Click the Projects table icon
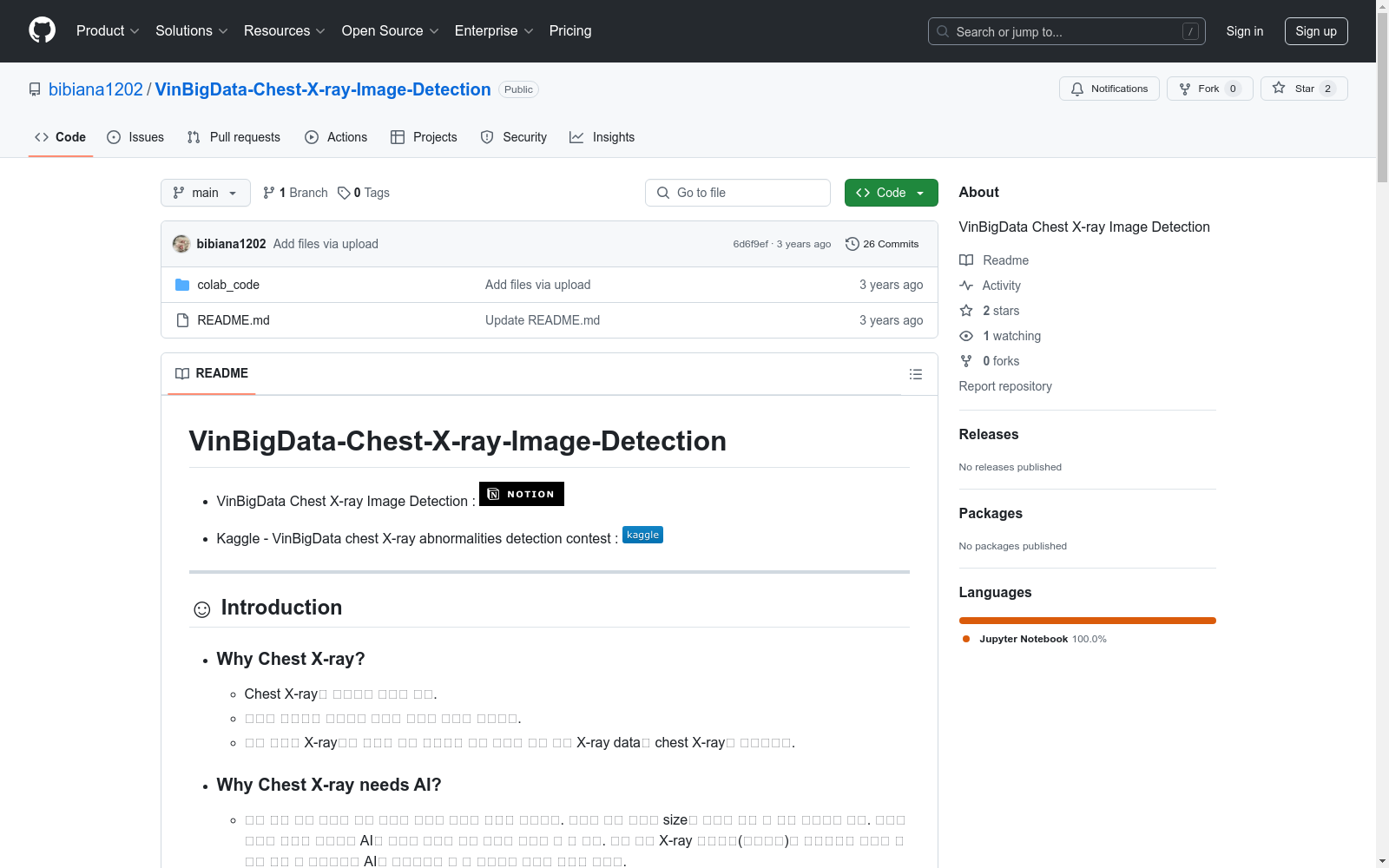Image resolution: width=1389 pixels, height=868 pixels. tap(398, 137)
